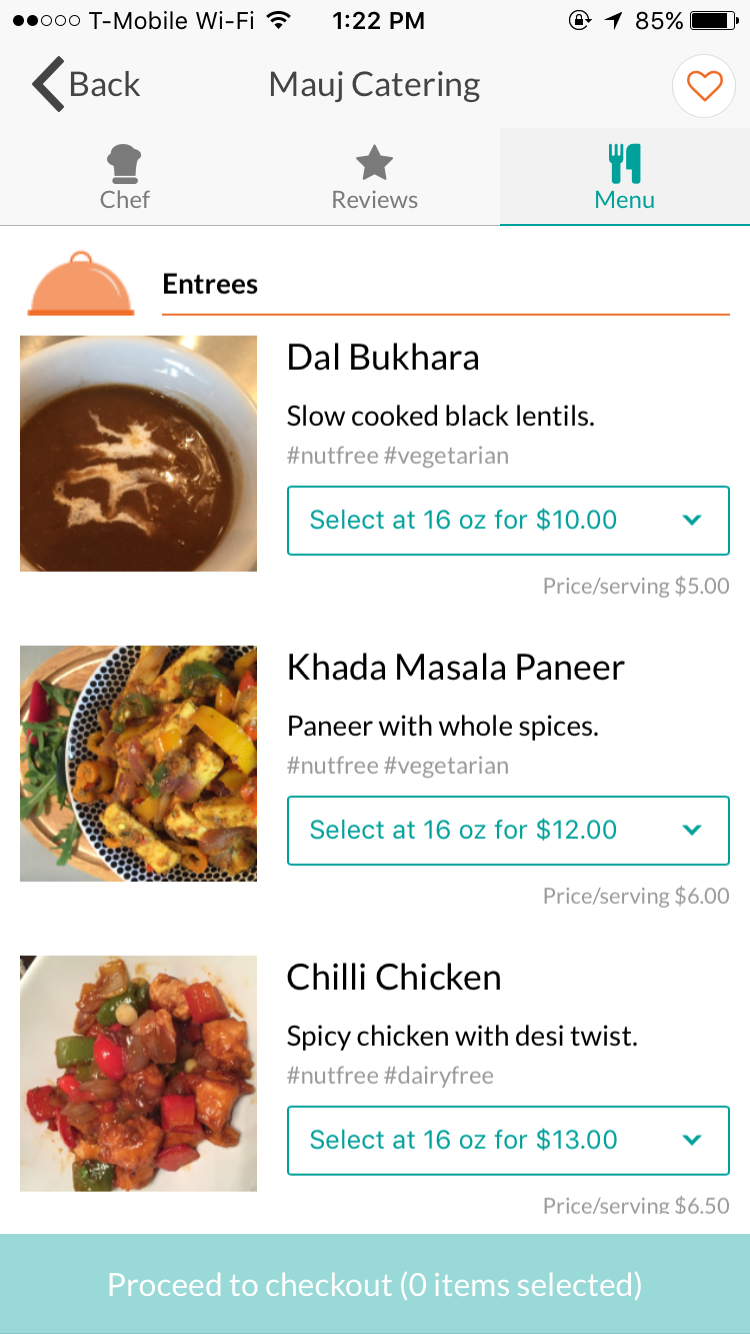The height and width of the screenshot is (1334, 750).
Task: Tap the back arrow icon
Action: pos(47,85)
